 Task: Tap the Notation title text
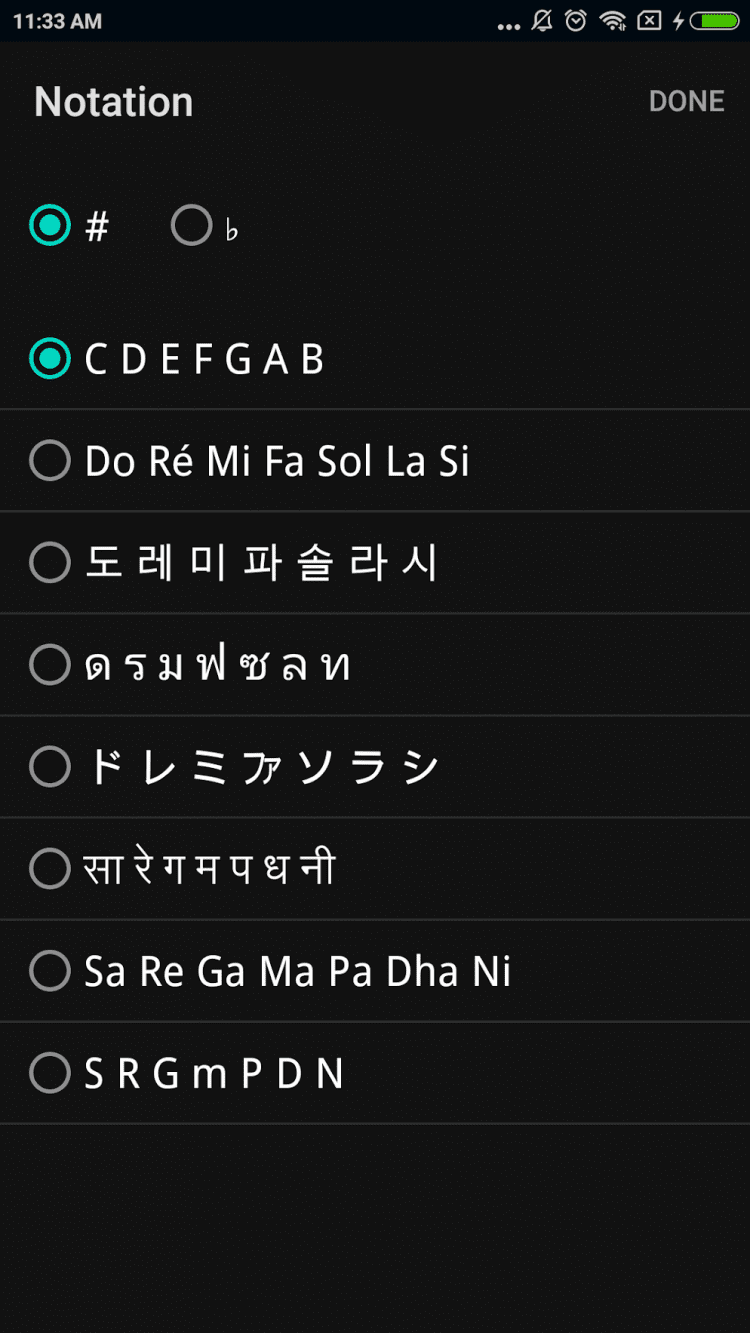pyautogui.click(x=114, y=102)
